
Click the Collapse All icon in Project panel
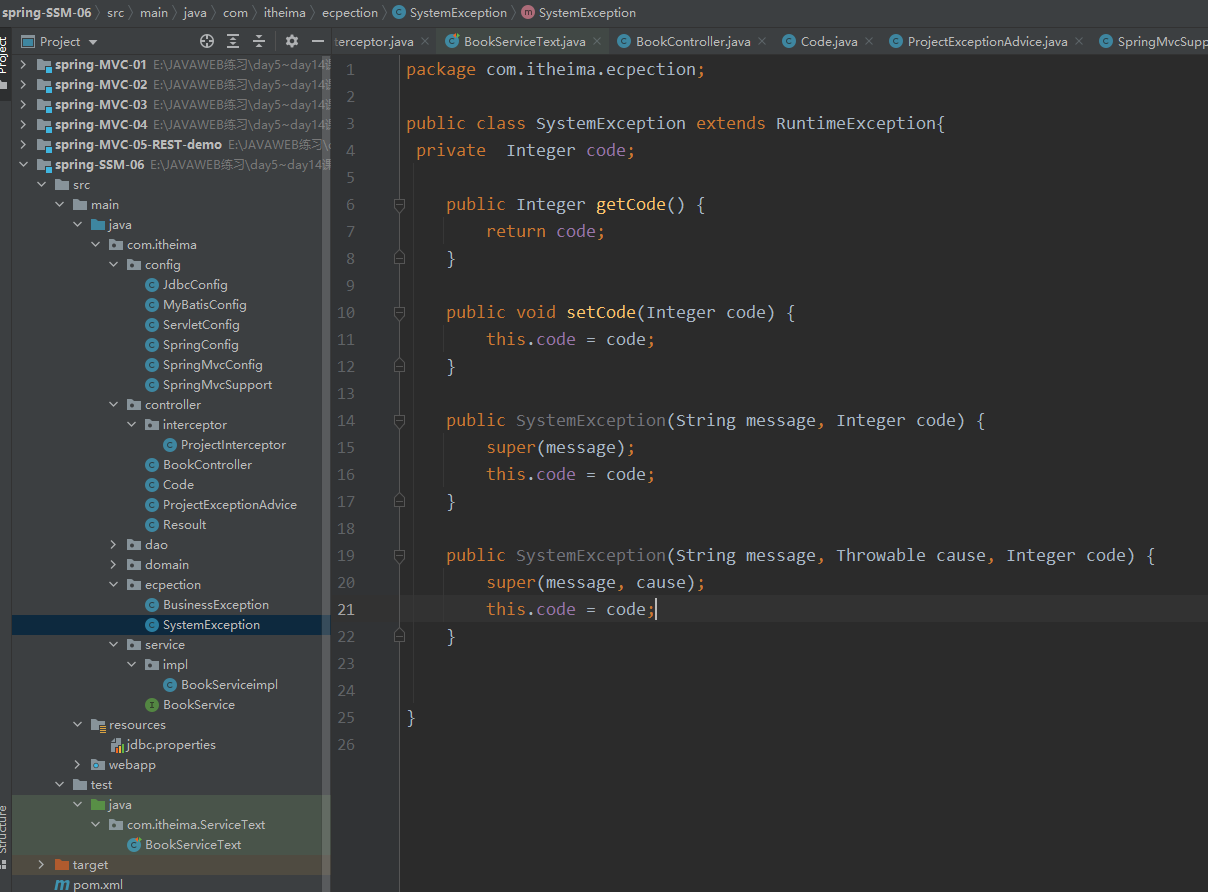coord(259,42)
